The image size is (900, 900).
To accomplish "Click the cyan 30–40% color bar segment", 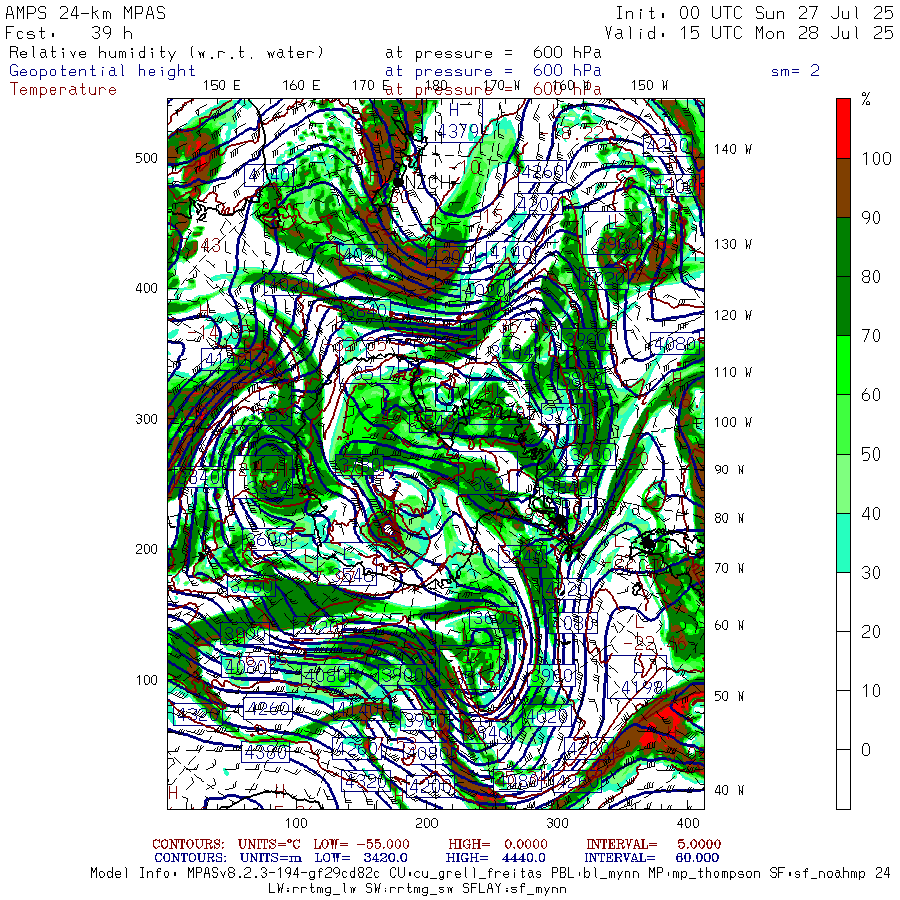I will click(843, 542).
